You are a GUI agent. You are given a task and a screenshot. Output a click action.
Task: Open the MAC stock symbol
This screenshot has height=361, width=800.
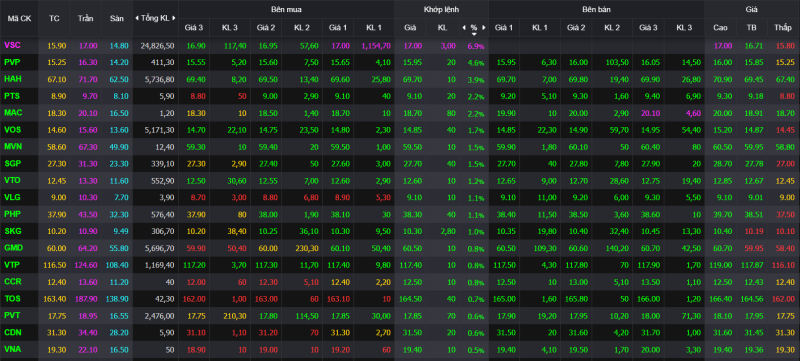pos(12,113)
